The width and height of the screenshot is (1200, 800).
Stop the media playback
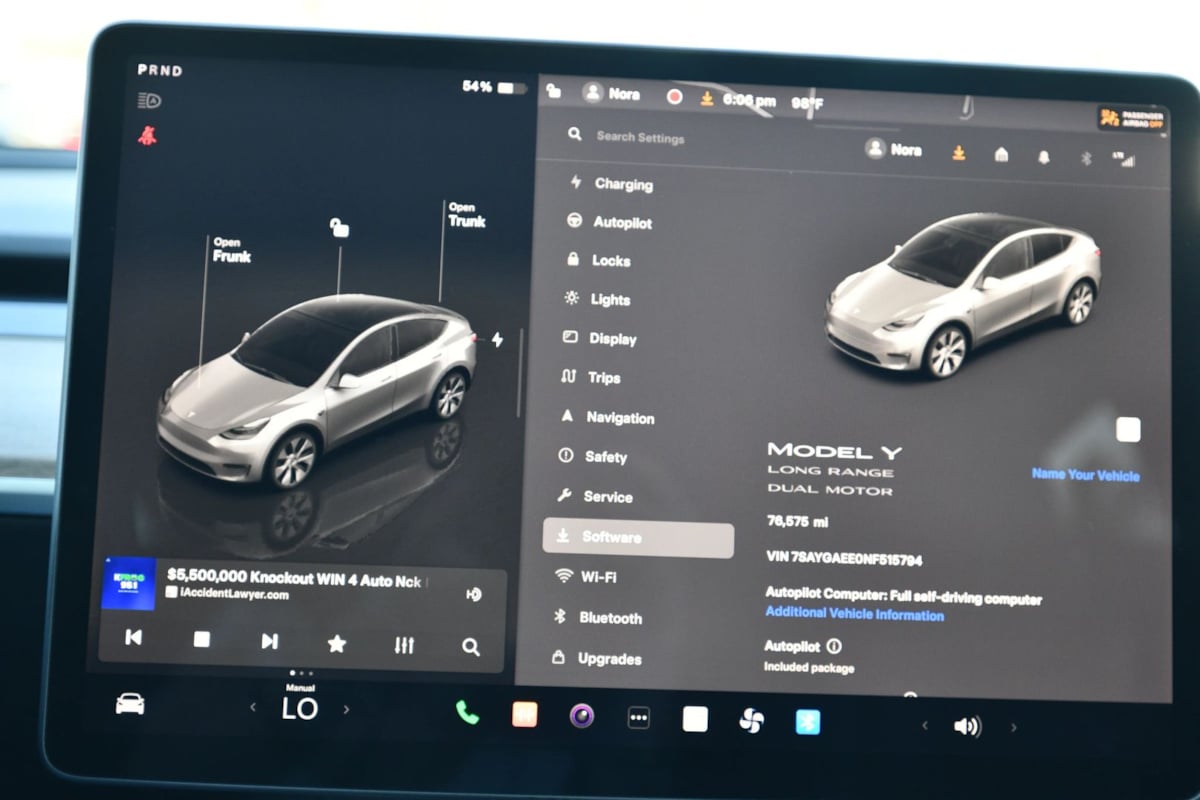tap(202, 639)
